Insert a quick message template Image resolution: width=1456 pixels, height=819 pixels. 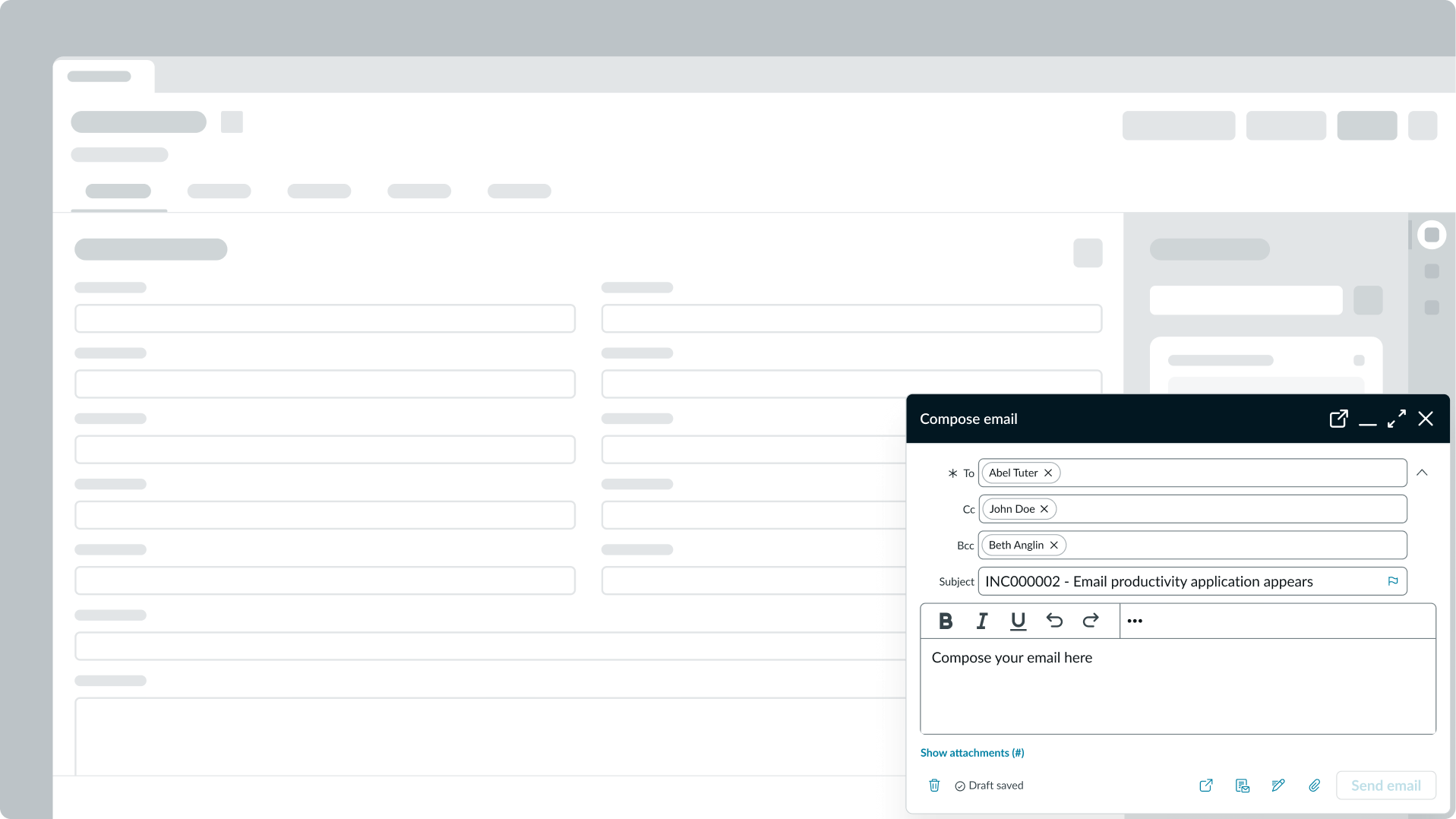click(x=1243, y=786)
